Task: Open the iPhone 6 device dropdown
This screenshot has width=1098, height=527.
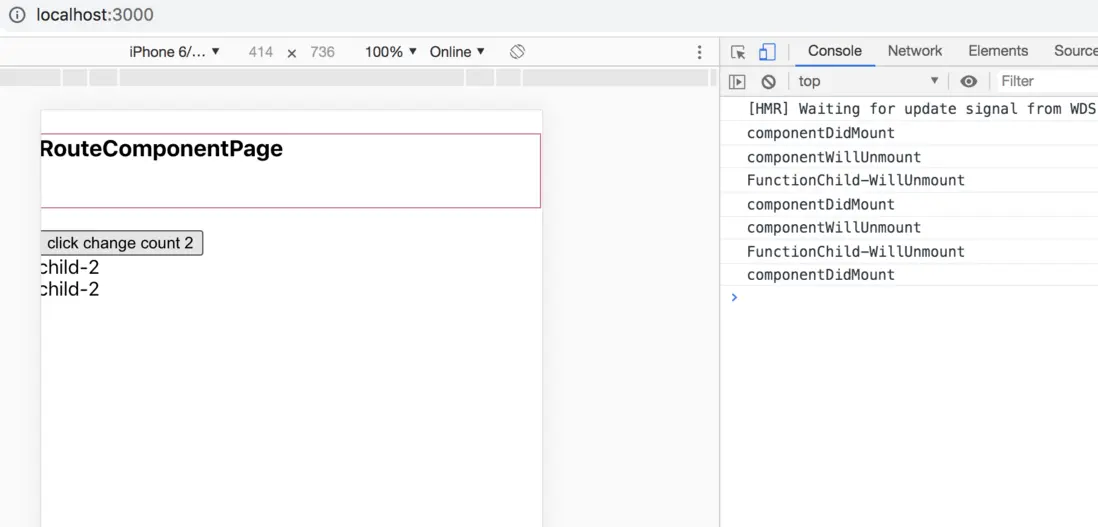Action: click(x=174, y=52)
